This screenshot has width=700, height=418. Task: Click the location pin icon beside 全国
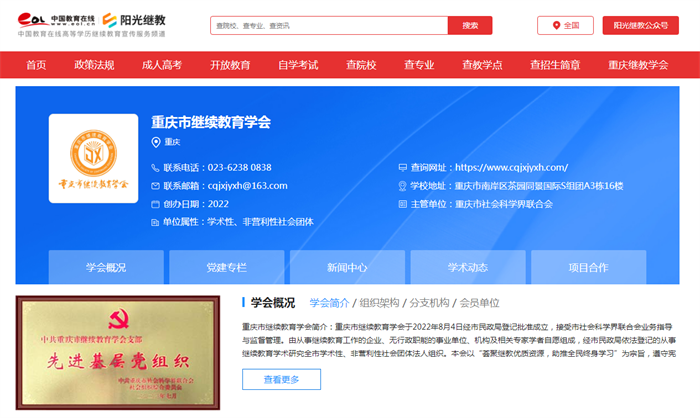click(555, 26)
